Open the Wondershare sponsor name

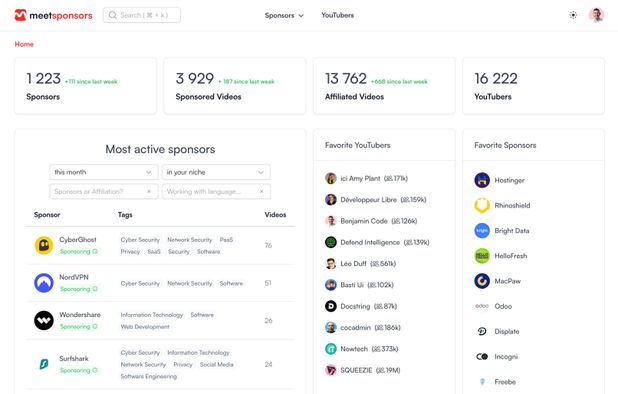tap(80, 314)
